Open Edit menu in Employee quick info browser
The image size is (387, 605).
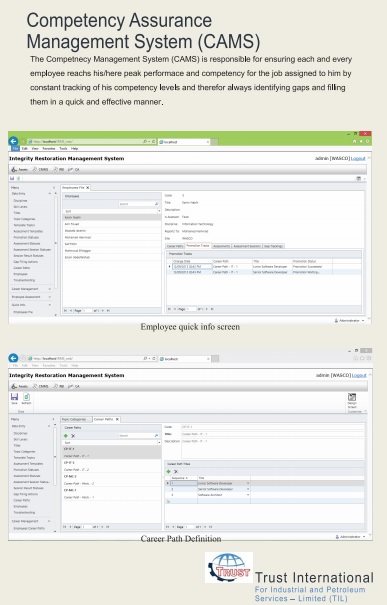(24, 149)
